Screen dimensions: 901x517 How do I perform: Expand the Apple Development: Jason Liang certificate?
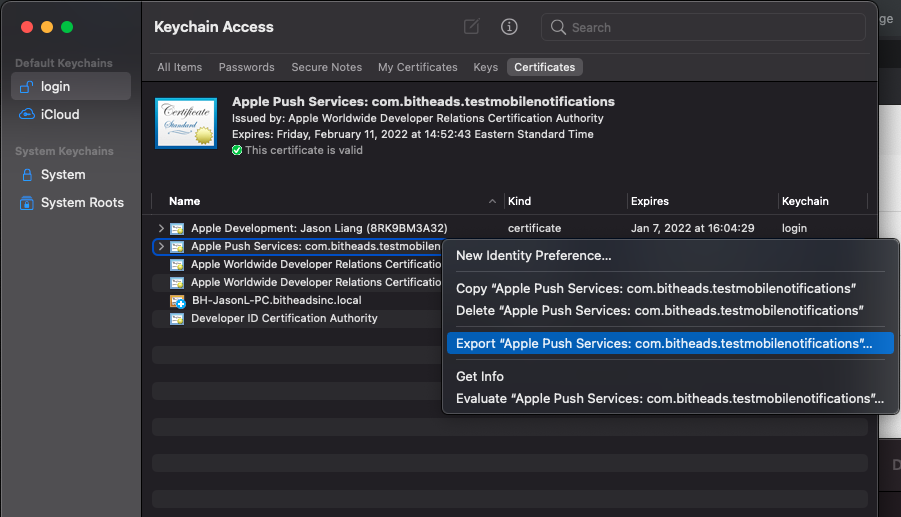click(x=161, y=228)
